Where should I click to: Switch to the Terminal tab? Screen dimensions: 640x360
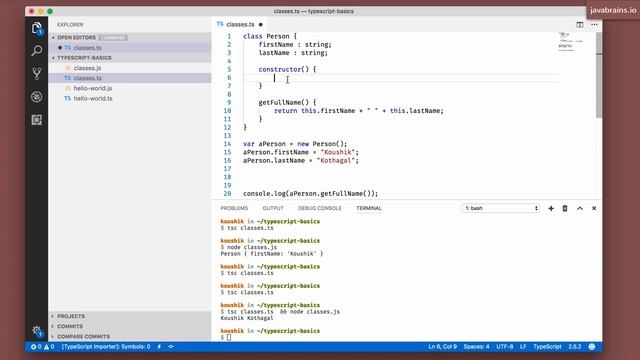(369, 208)
